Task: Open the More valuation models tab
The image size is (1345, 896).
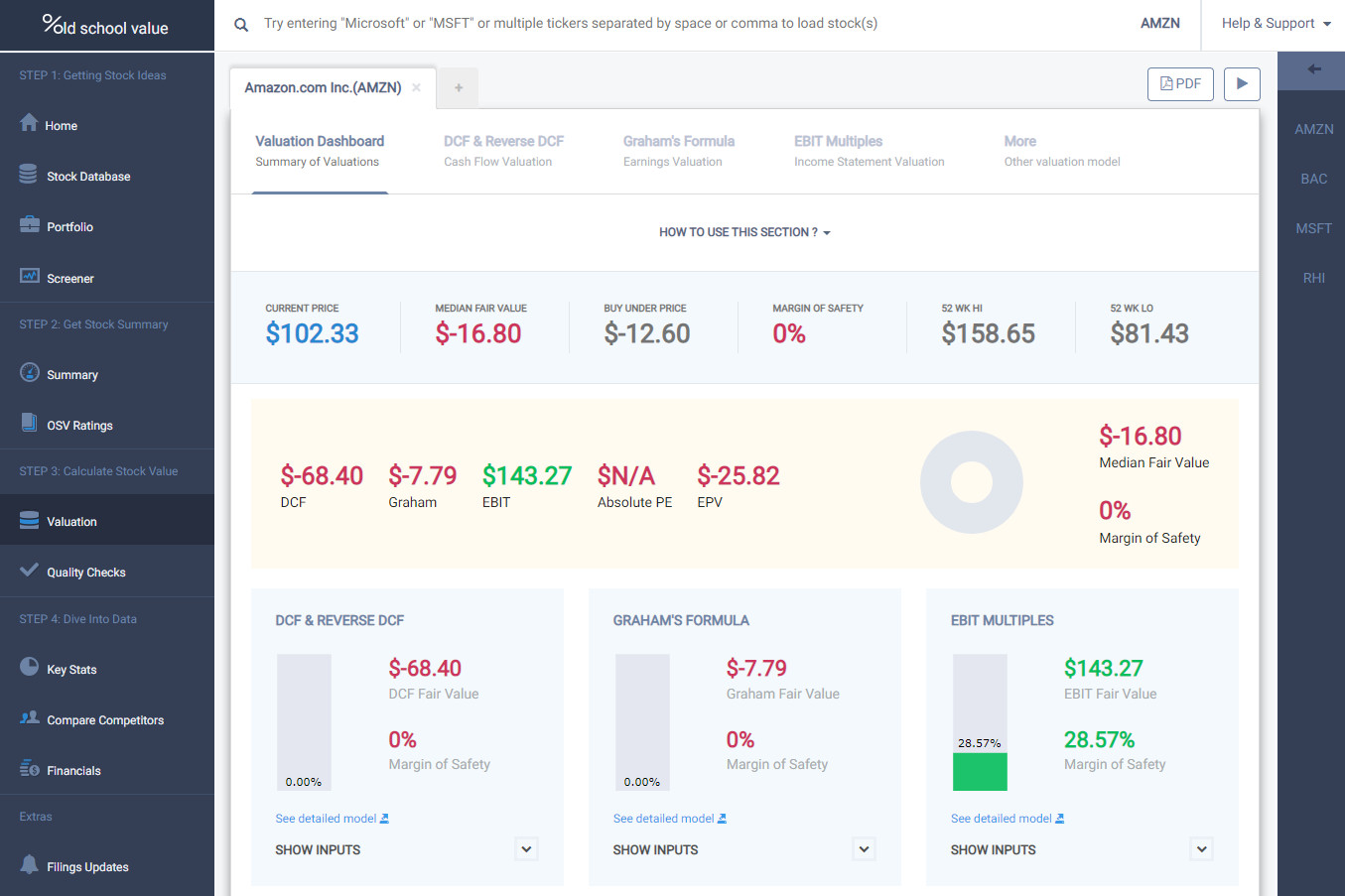Action: point(1061,151)
